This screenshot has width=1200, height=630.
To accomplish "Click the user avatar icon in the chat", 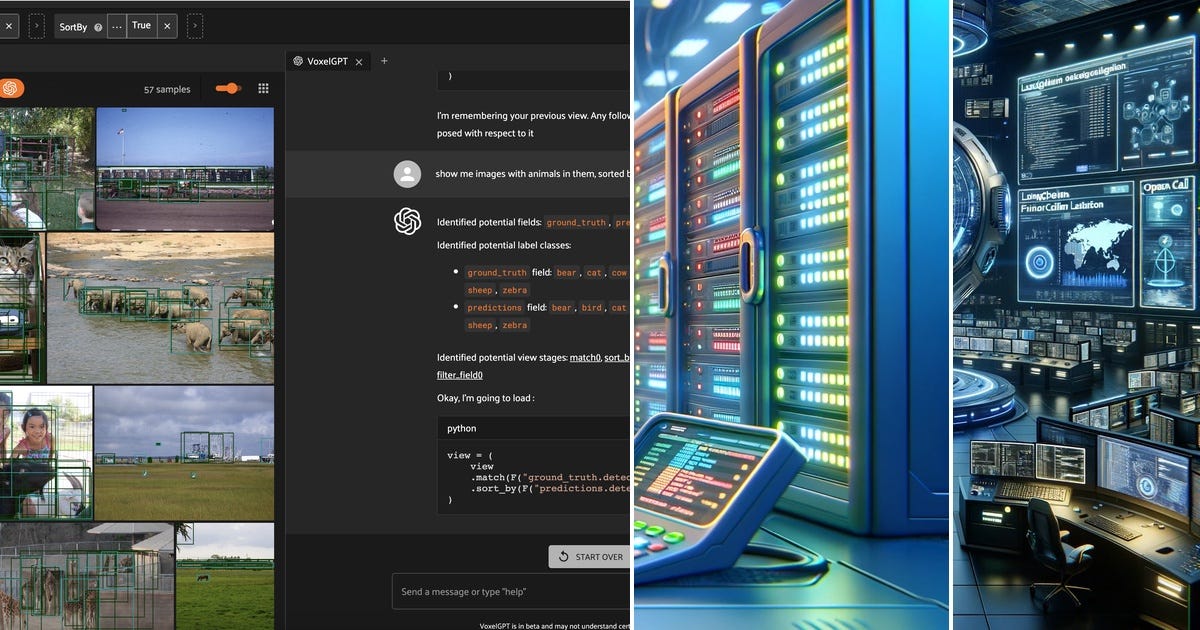I will point(407,174).
